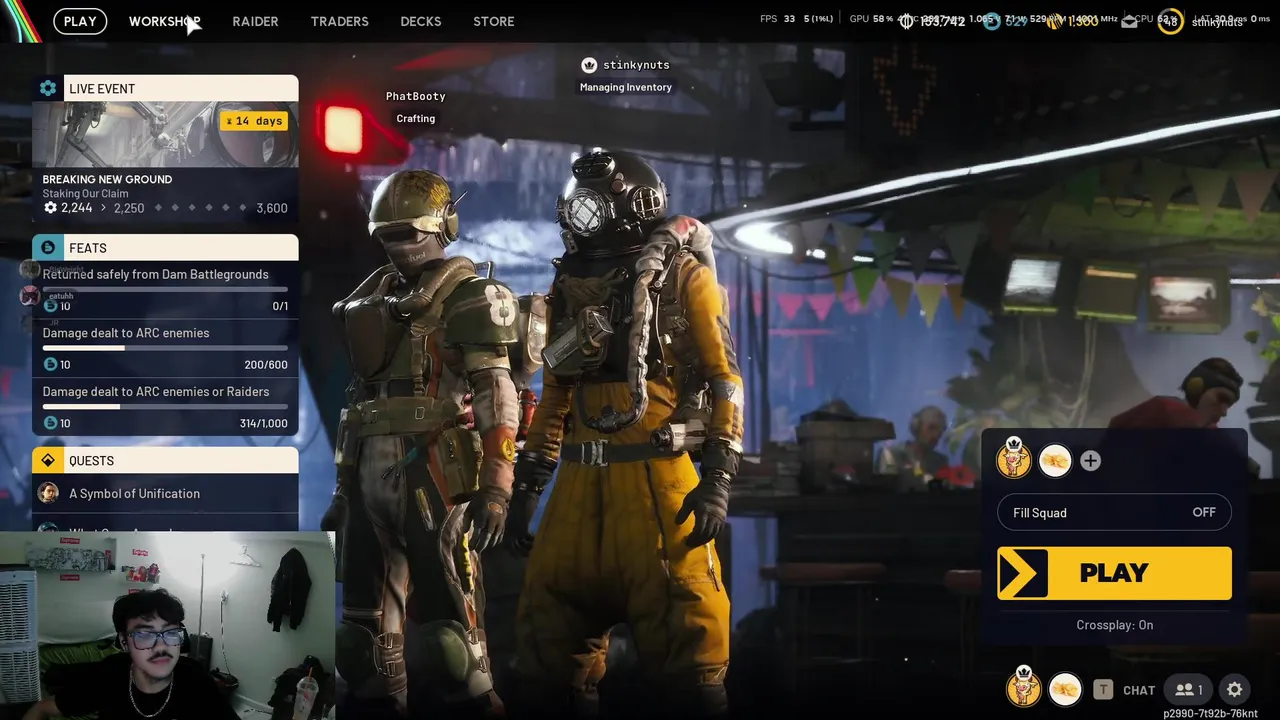Select the stinkynuts player nameplate above the diver
This screenshot has height=720, width=1280.
(637, 65)
